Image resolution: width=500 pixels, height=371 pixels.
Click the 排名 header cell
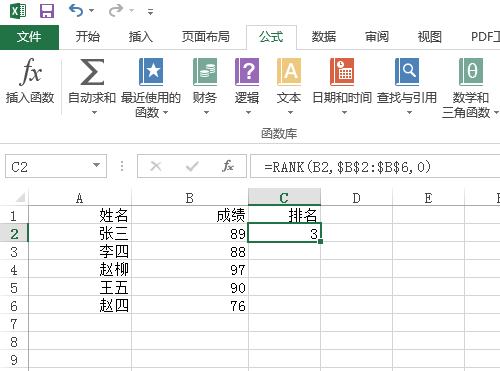[x=284, y=215]
